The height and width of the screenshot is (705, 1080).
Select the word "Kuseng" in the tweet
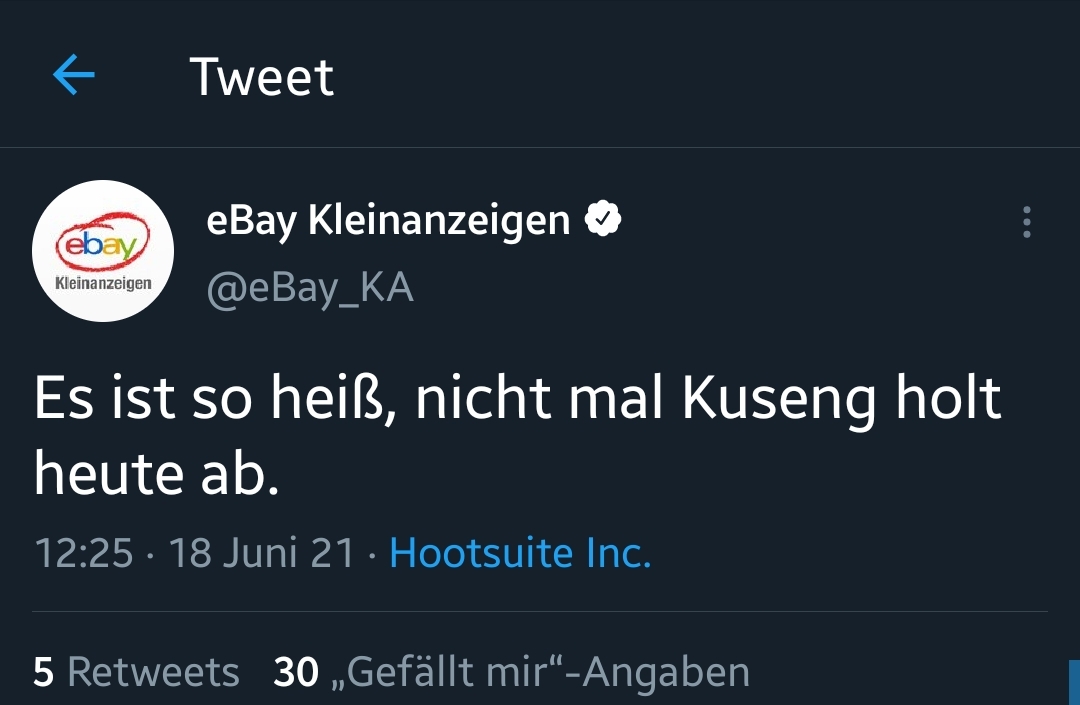tap(780, 399)
